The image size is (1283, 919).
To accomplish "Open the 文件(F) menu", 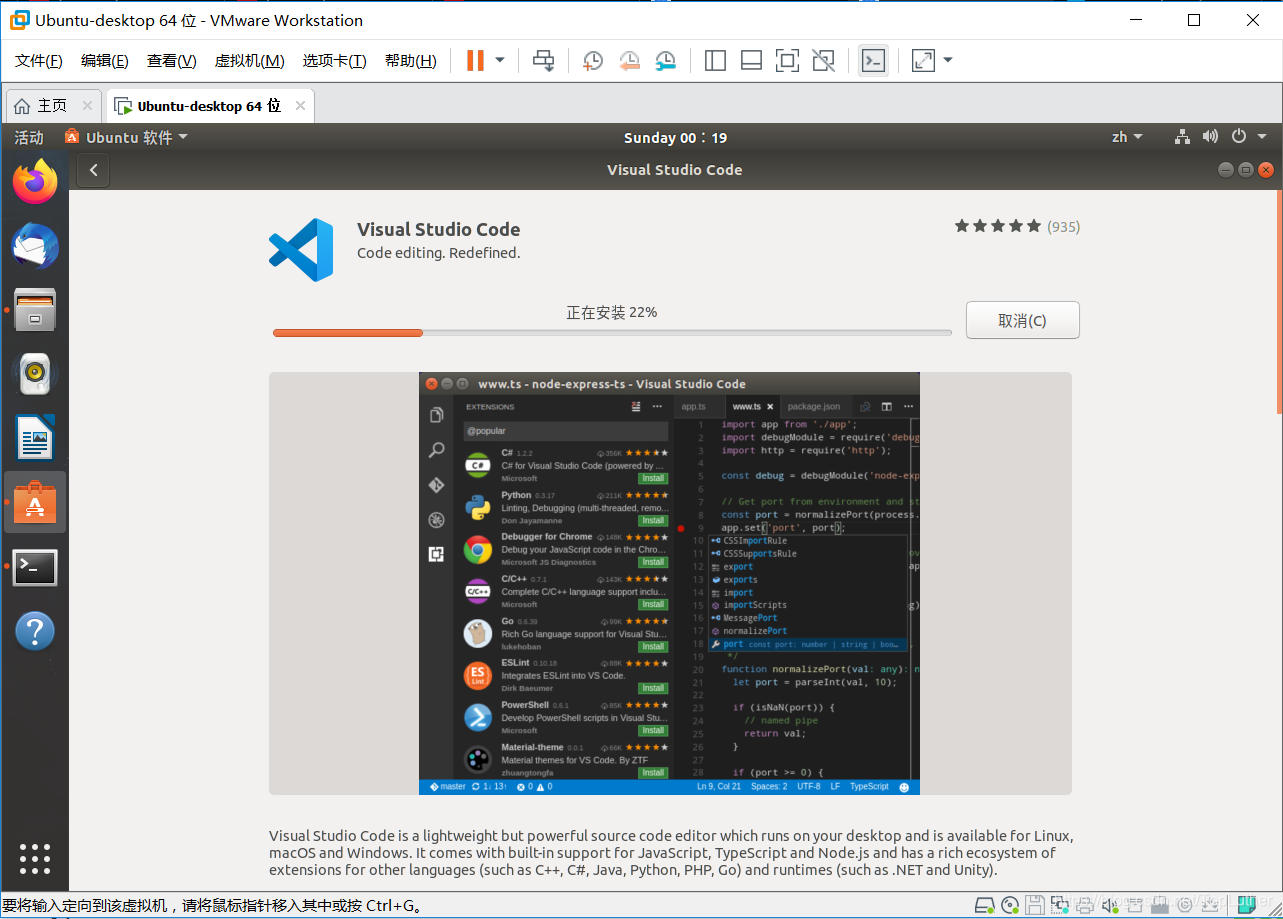I will (39, 61).
